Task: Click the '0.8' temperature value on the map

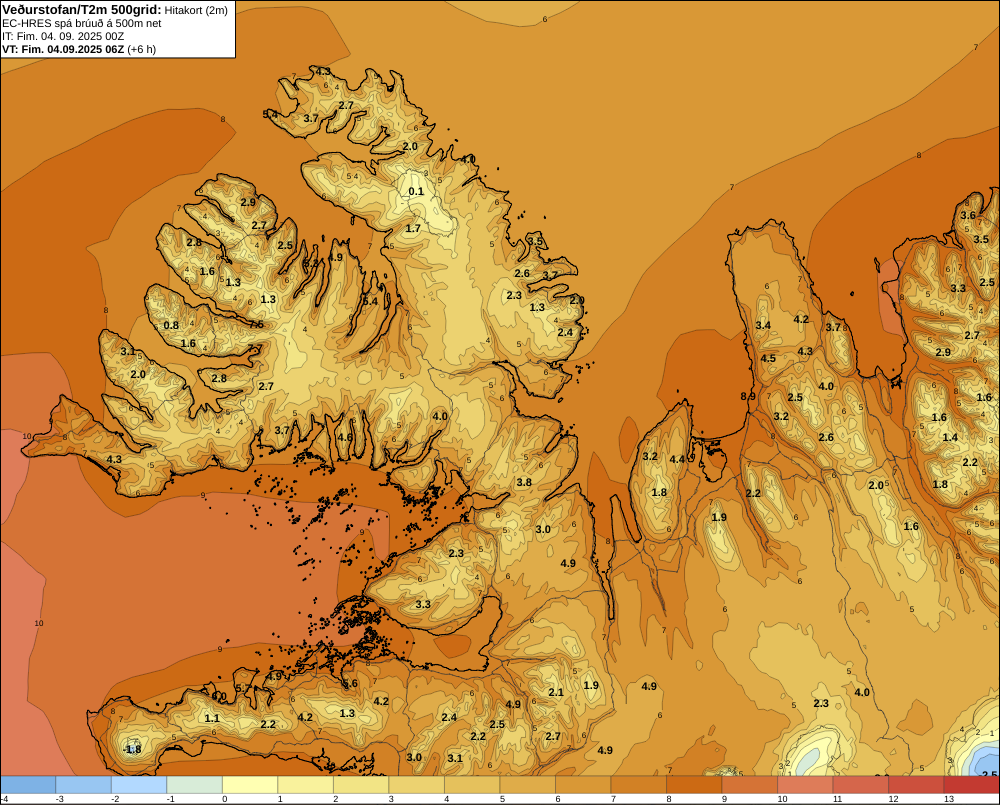Action: tap(171, 325)
